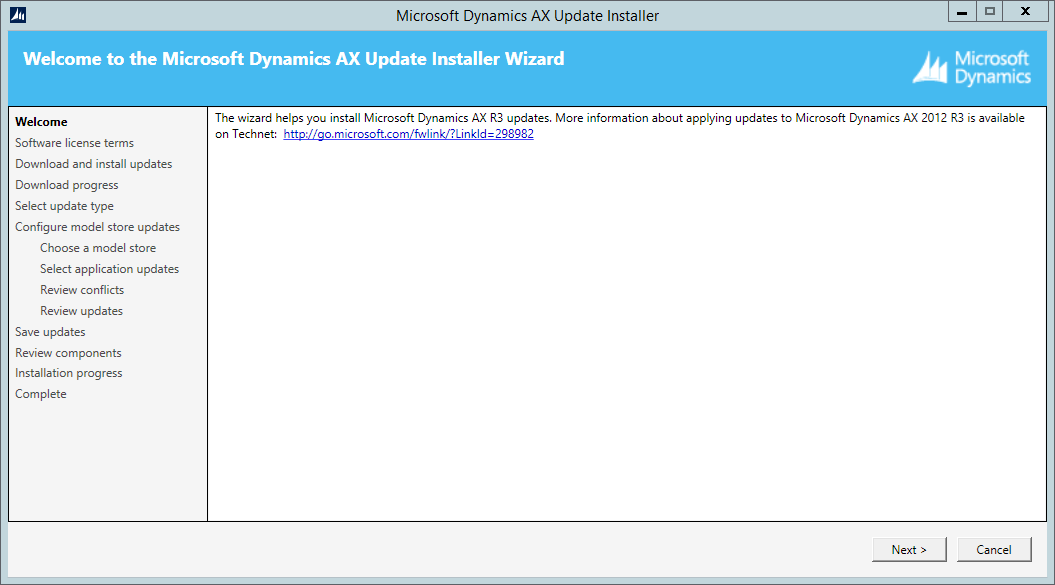Select Download progress step
The width and height of the screenshot is (1055, 585).
[x=67, y=184]
